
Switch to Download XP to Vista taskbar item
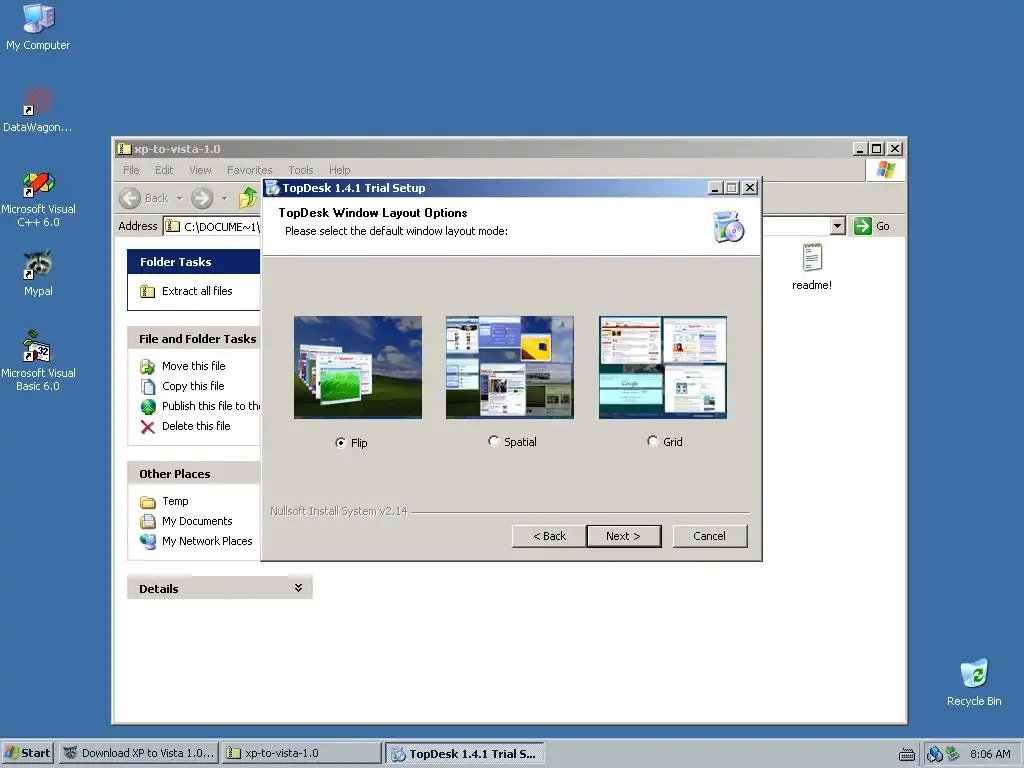coord(139,753)
